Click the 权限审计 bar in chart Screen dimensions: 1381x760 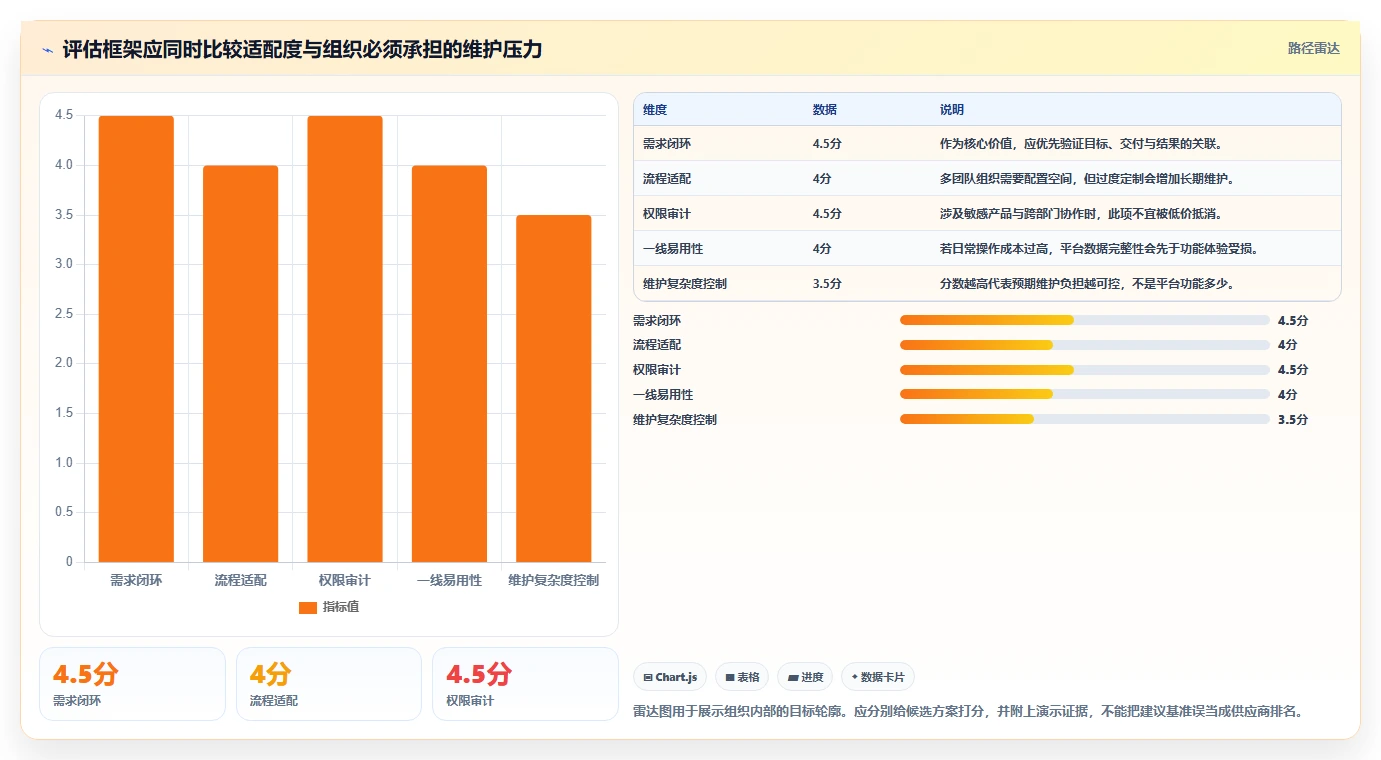coord(345,339)
